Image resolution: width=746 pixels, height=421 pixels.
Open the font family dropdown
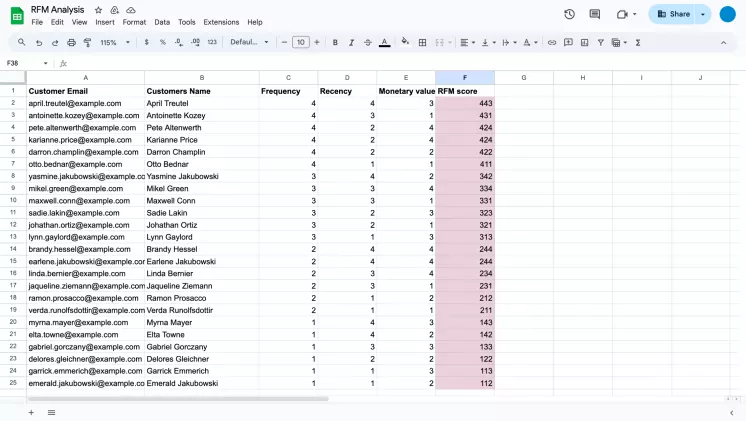coord(249,43)
